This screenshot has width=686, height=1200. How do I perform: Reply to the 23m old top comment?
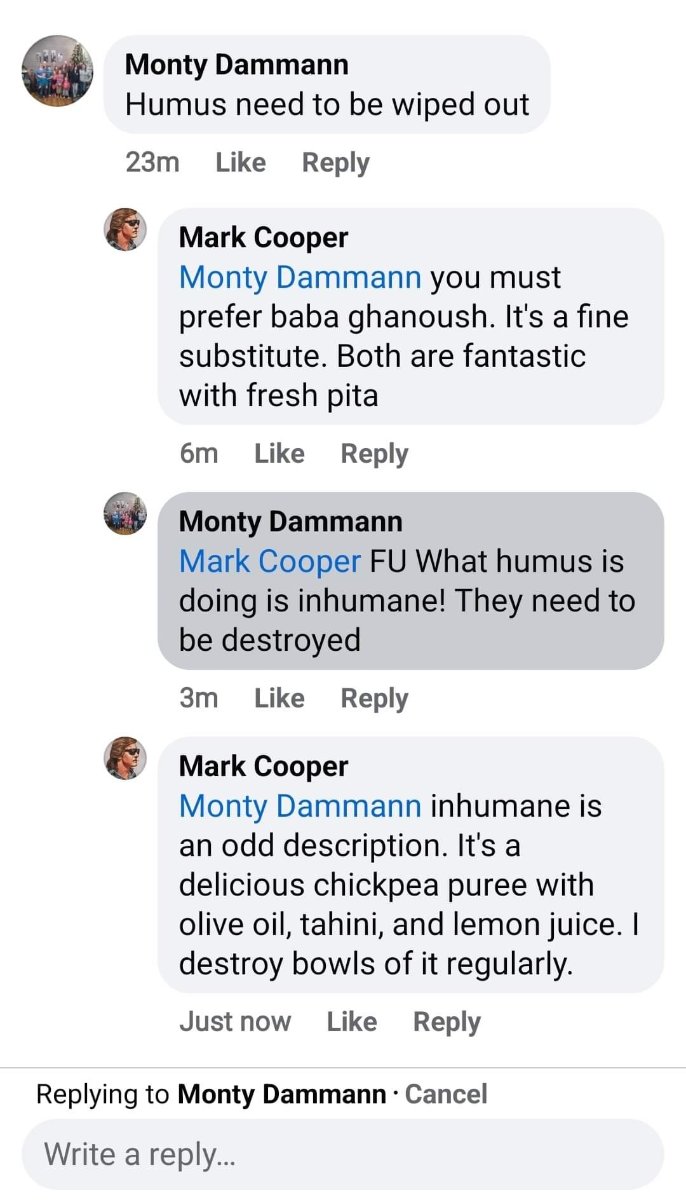point(335,162)
